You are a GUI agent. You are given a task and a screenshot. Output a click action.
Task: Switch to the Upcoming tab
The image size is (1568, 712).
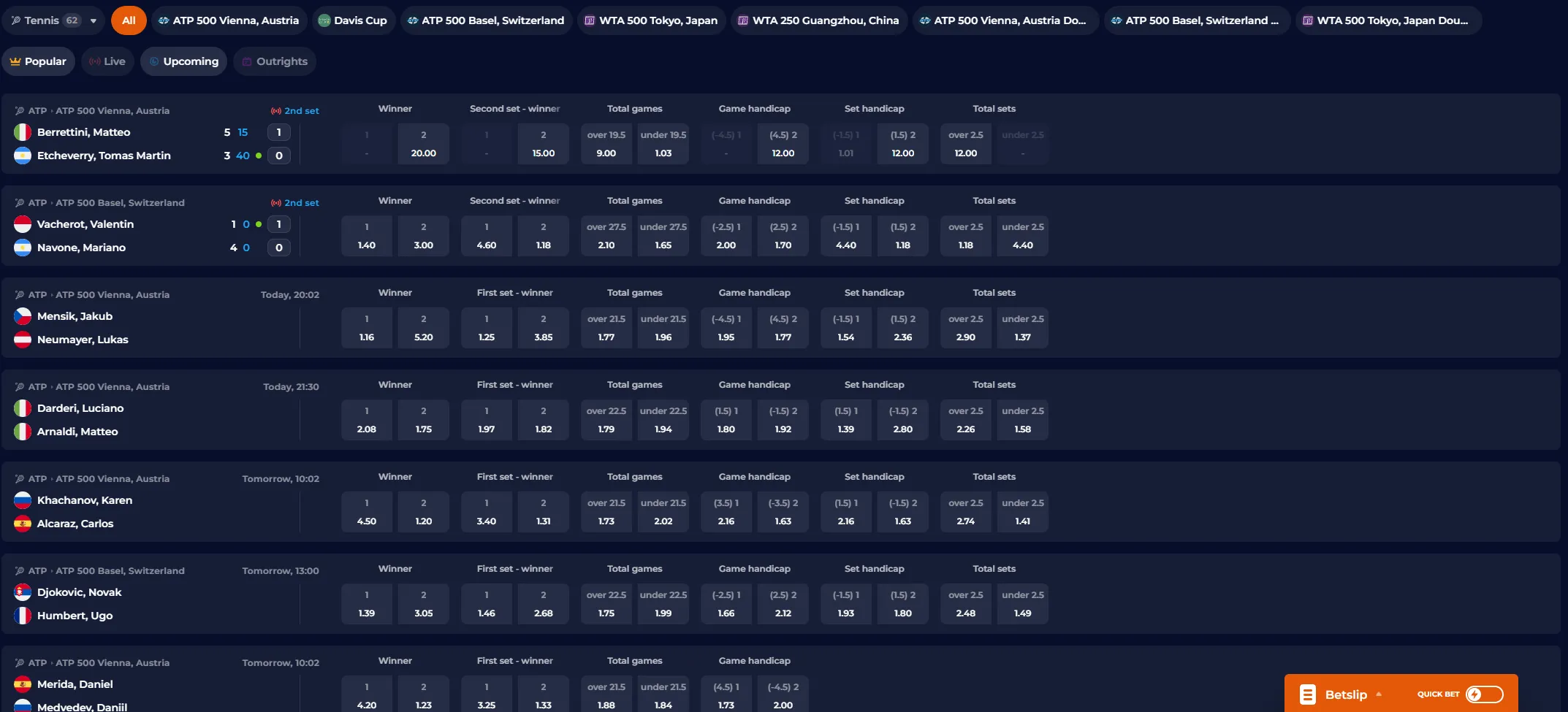184,61
